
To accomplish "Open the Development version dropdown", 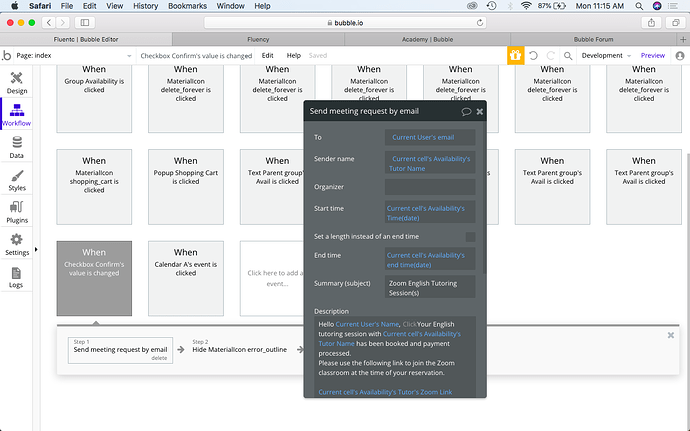I will (x=606, y=55).
